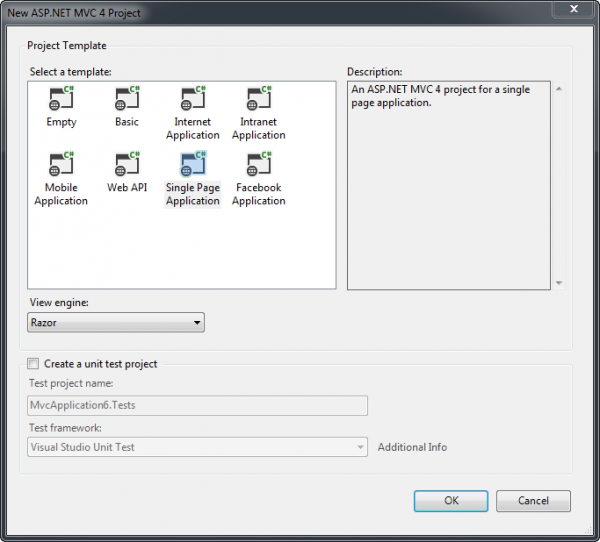Click the Test project name field
600x542 pixels.
tap(197, 405)
